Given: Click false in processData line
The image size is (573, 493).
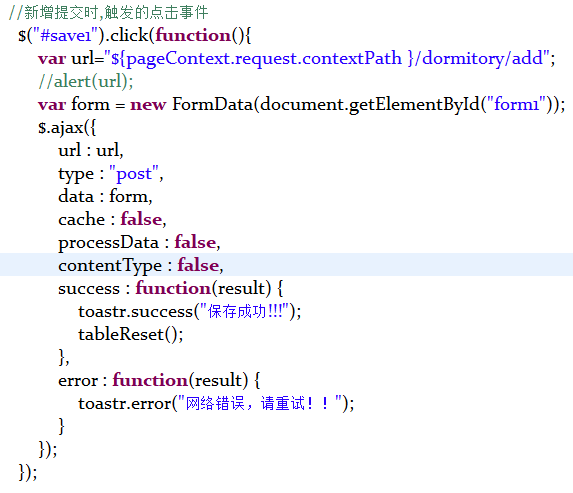Looking at the screenshot, I should 195,242.
